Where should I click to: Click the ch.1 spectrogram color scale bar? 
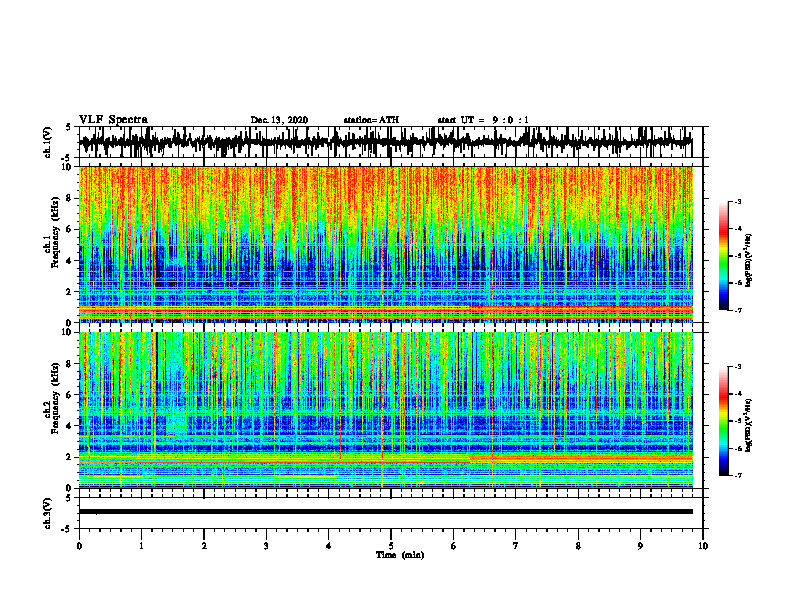tap(724, 256)
